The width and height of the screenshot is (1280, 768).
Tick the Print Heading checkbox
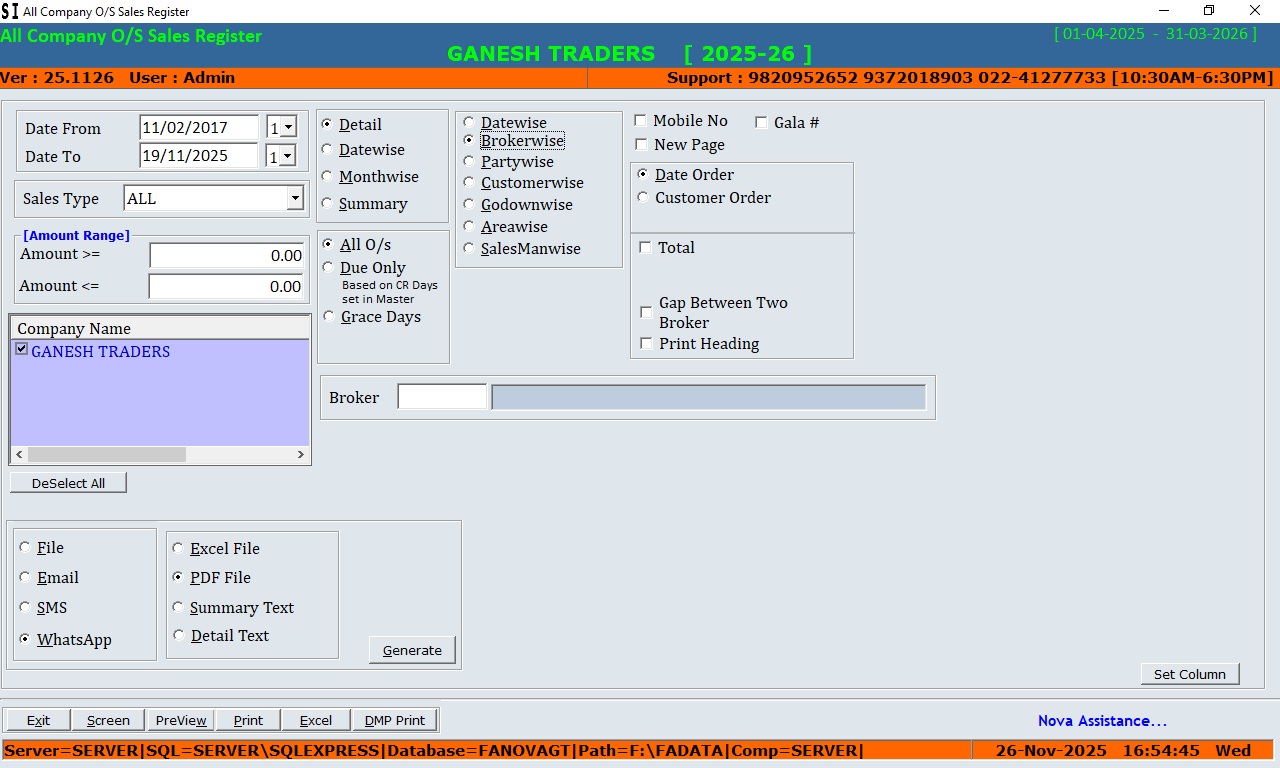click(646, 344)
